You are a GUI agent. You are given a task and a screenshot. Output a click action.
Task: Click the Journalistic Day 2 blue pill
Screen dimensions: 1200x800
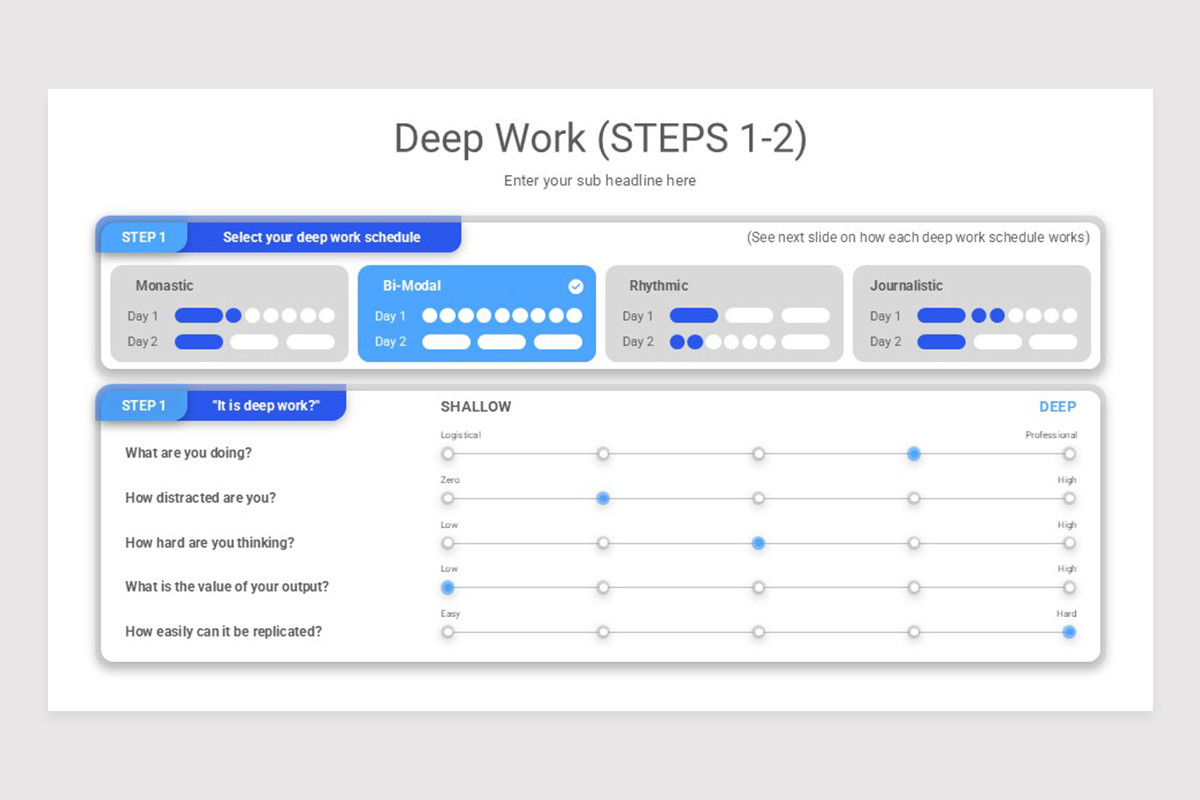pyautogui.click(x=941, y=342)
